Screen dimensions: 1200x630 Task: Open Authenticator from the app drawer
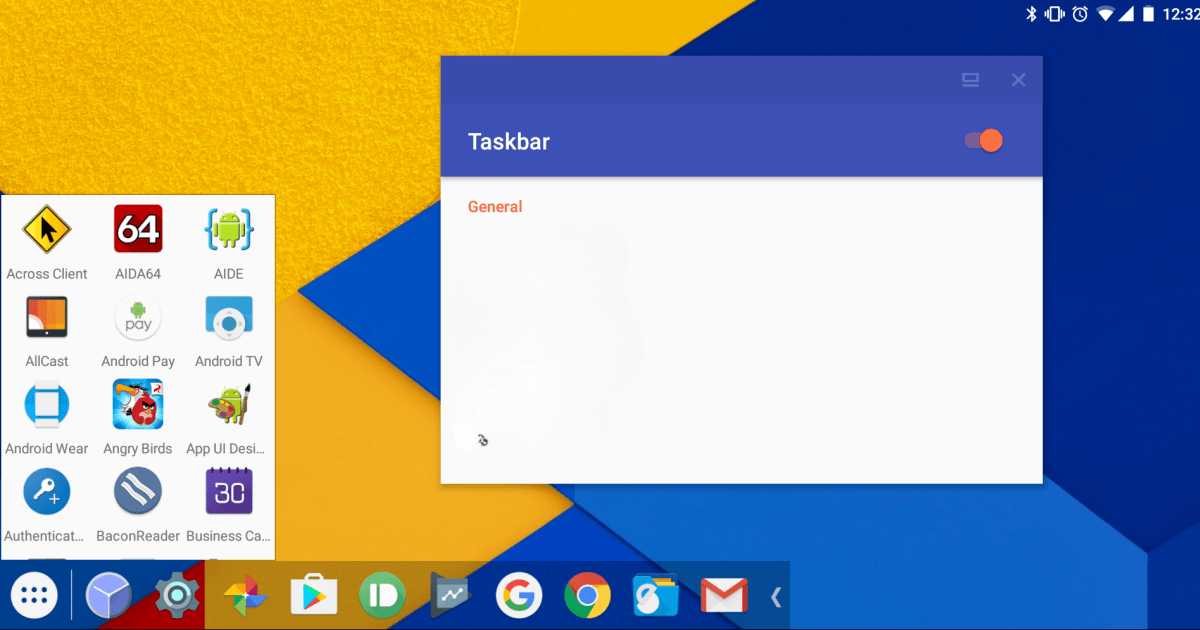[x=46, y=491]
